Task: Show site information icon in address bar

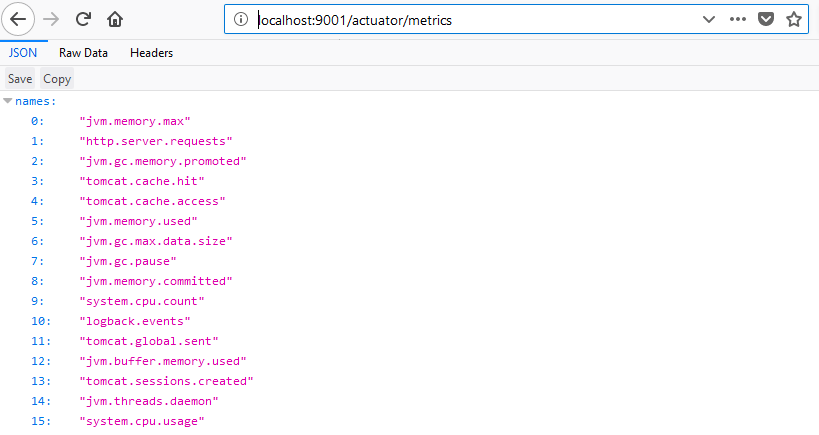Action: point(240,19)
